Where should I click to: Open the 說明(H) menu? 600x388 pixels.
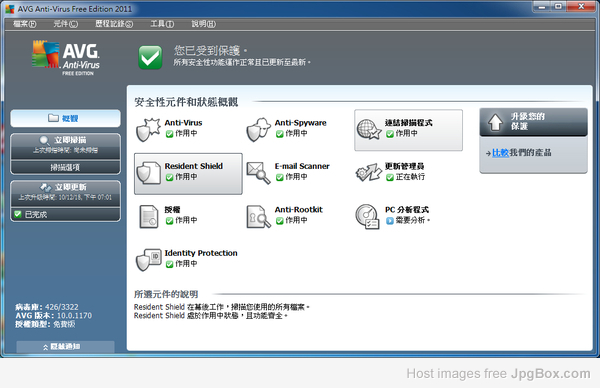tap(204, 24)
